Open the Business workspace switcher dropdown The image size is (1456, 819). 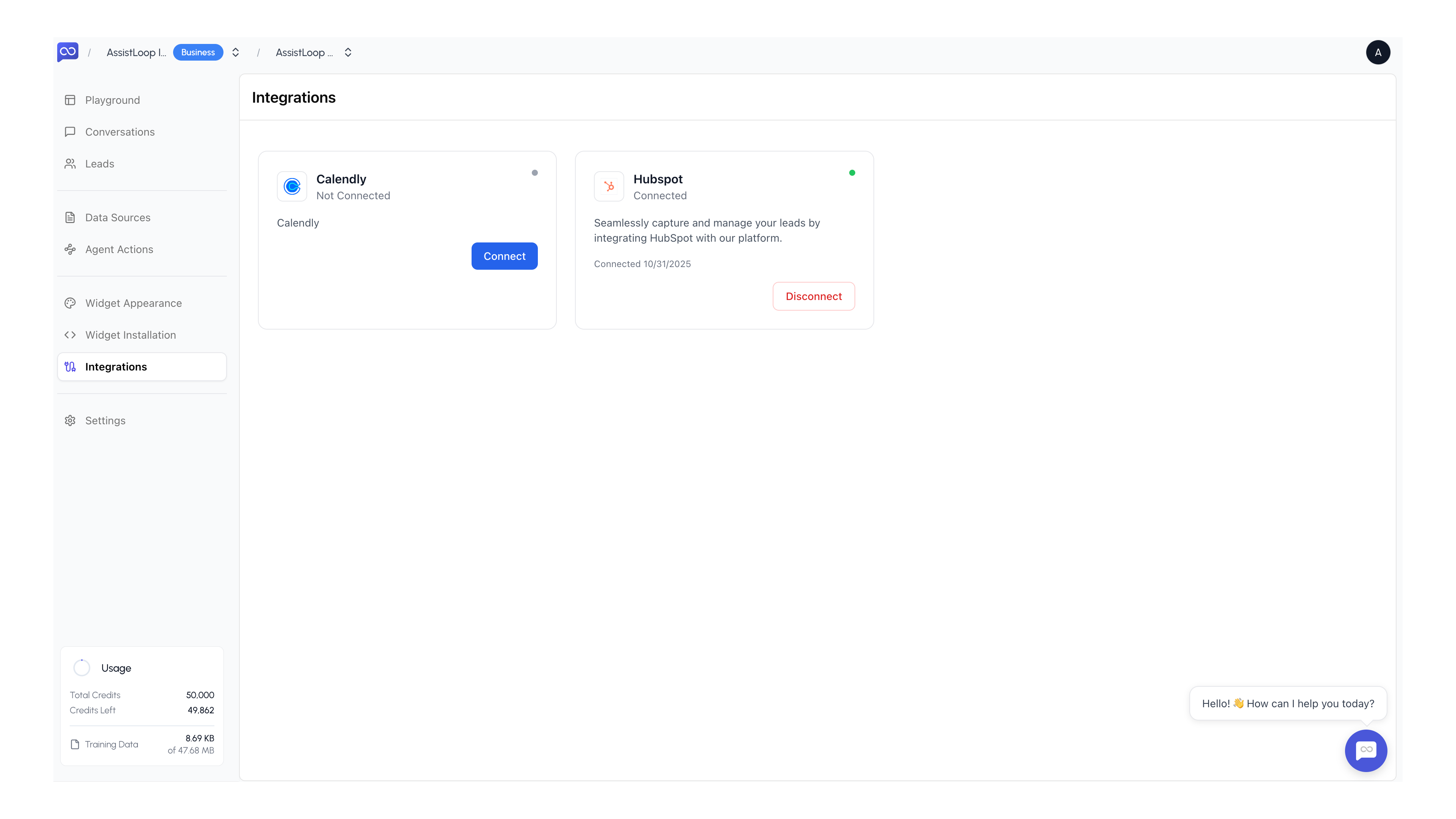pos(236,52)
